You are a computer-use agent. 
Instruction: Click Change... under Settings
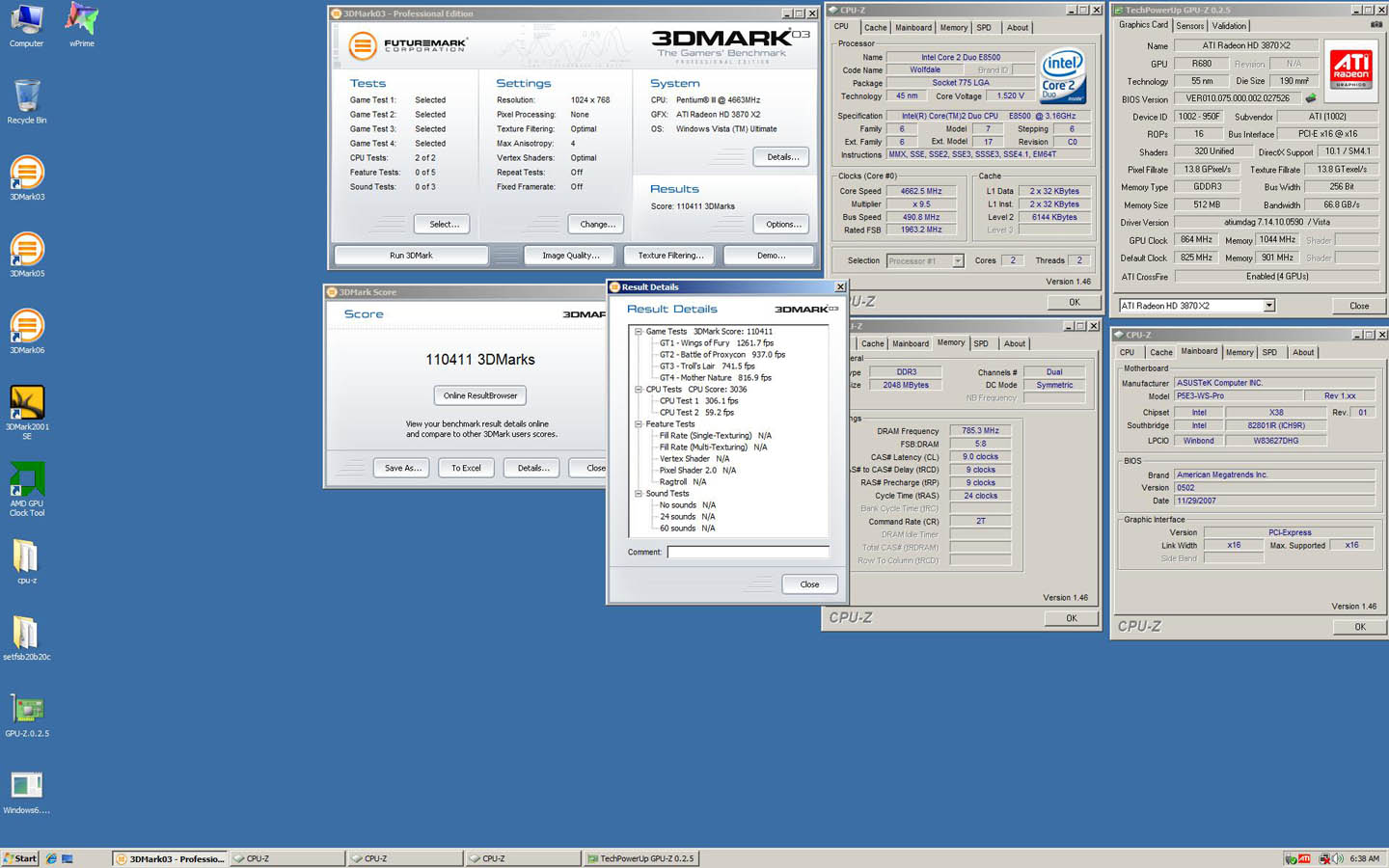597,224
